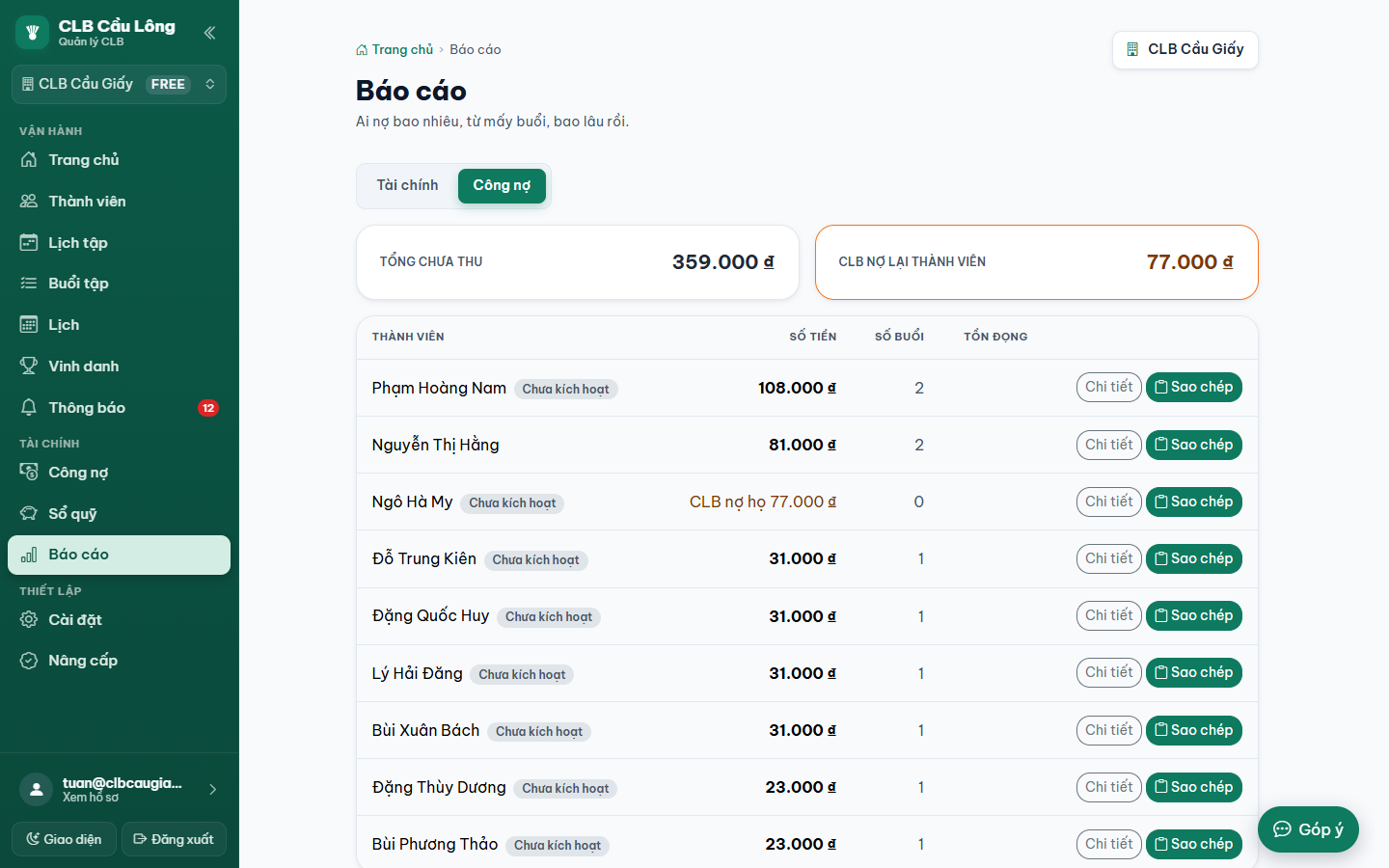
Task: Click the Cài đặt gear icon
Action: pyautogui.click(x=29, y=620)
